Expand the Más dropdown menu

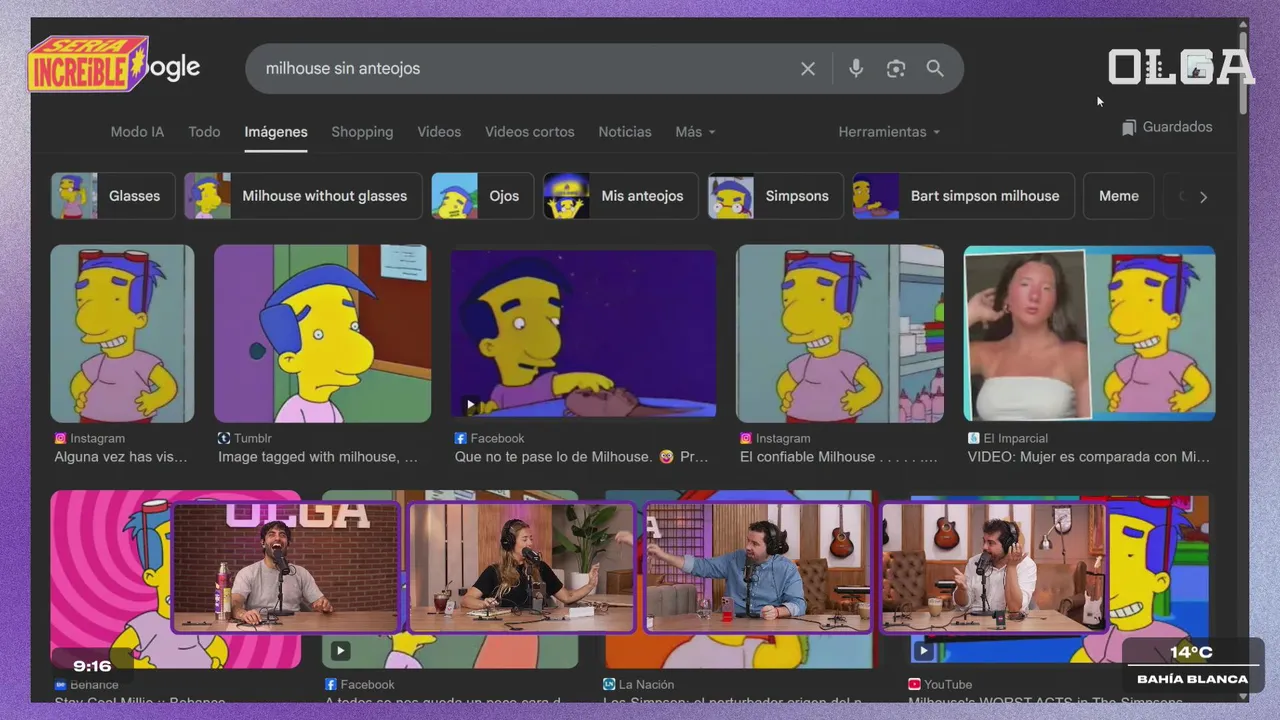[695, 132]
